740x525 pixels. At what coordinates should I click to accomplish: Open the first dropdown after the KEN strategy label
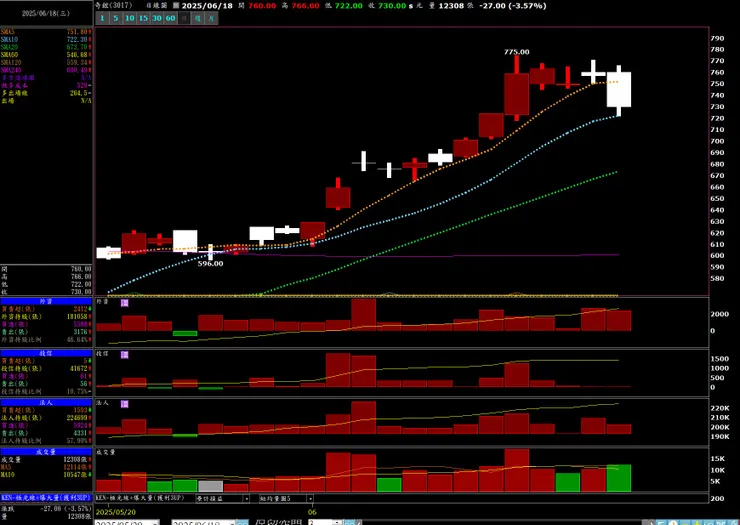pyautogui.click(x=246, y=499)
